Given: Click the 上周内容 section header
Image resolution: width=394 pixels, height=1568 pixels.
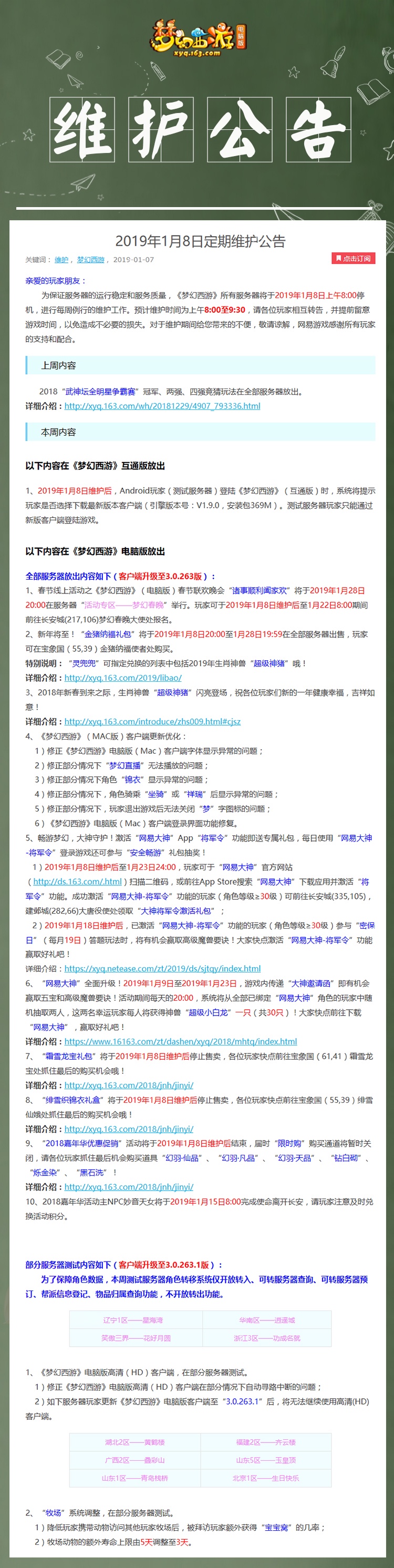Looking at the screenshot, I should (200, 365).
